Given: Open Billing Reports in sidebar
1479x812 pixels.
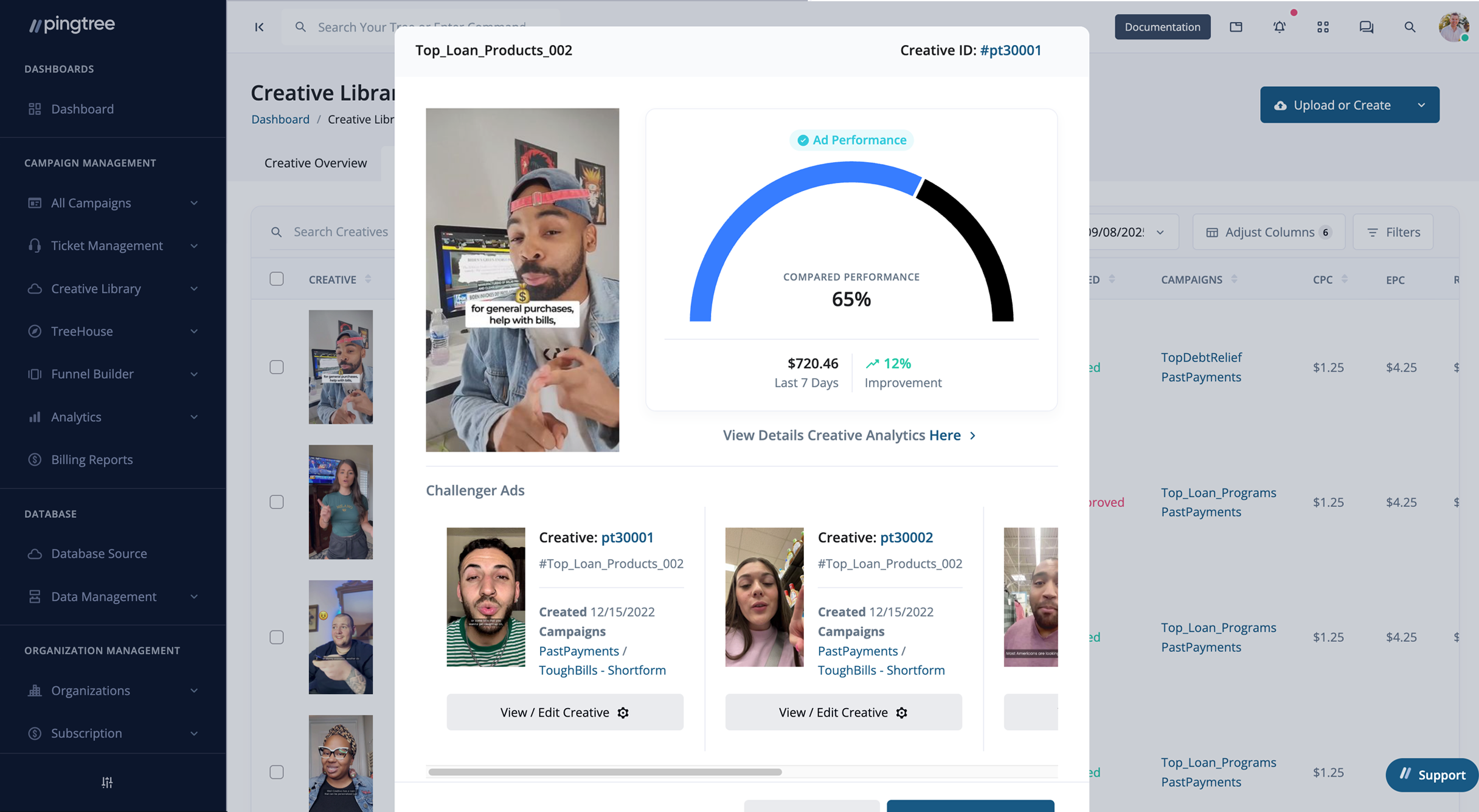Looking at the screenshot, I should (92, 459).
